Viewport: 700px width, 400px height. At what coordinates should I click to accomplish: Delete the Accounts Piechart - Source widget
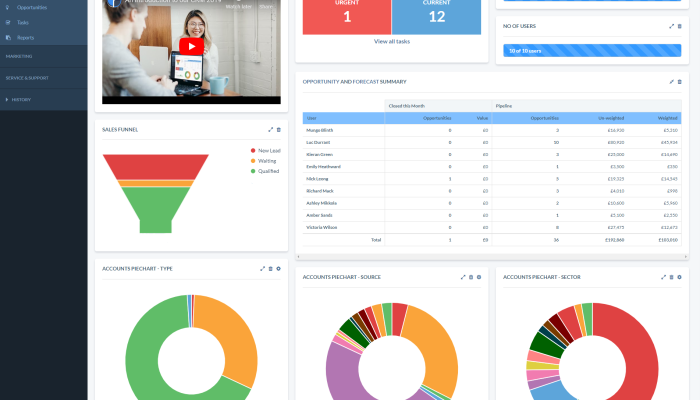point(471,277)
